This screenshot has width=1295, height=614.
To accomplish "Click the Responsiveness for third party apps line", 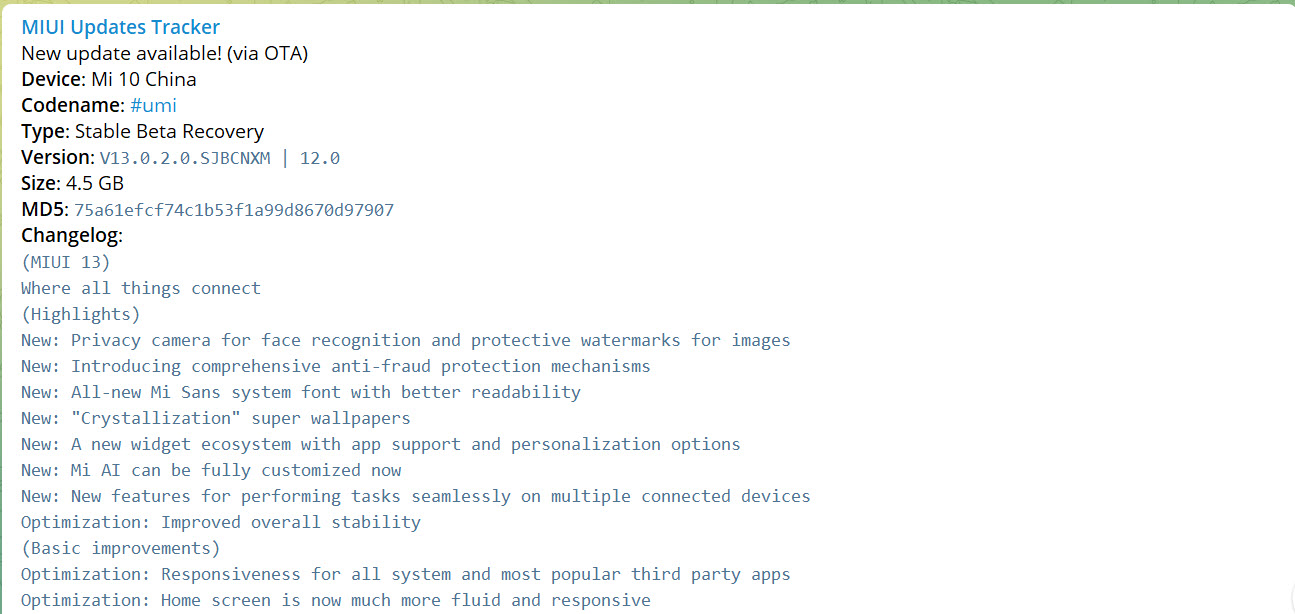I will [x=406, y=574].
